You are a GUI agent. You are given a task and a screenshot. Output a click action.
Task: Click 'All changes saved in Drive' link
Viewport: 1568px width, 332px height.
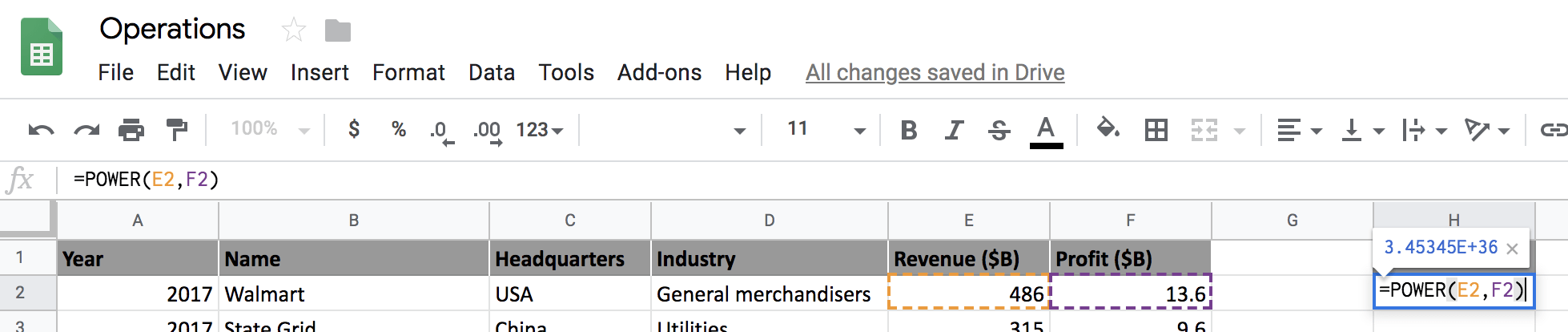pyautogui.click(x=935, y=72)
